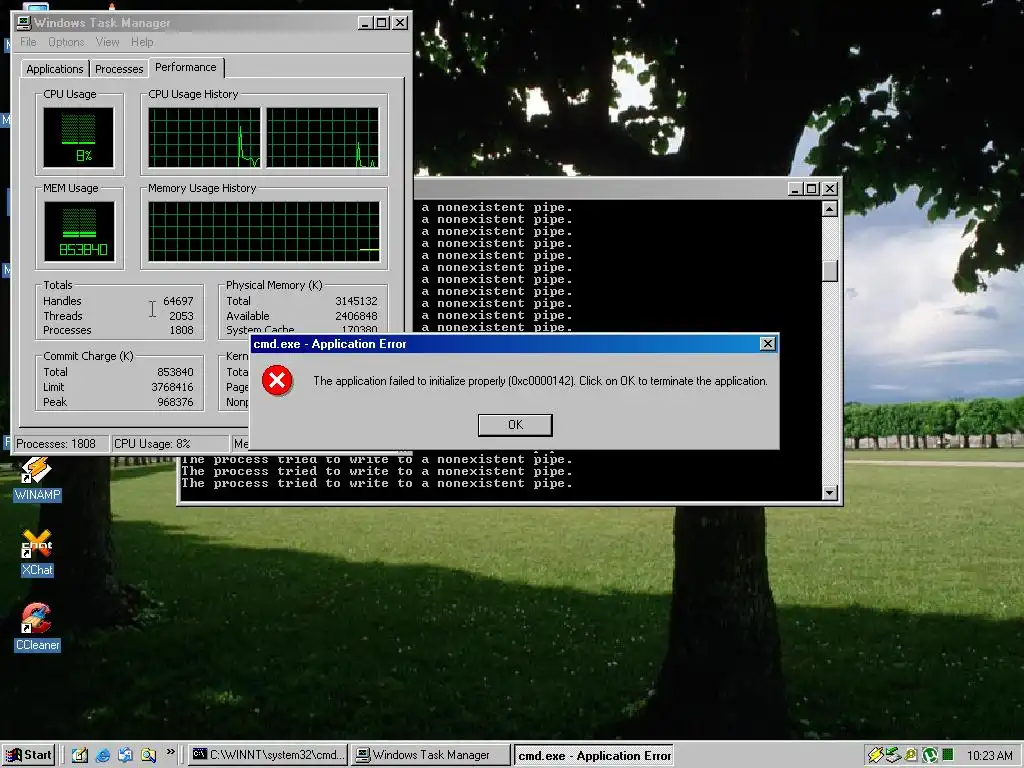Maximize the command prompt console window
This screenshot has width=1024, height=768.
pyautogui.click(x=812, y=189)
